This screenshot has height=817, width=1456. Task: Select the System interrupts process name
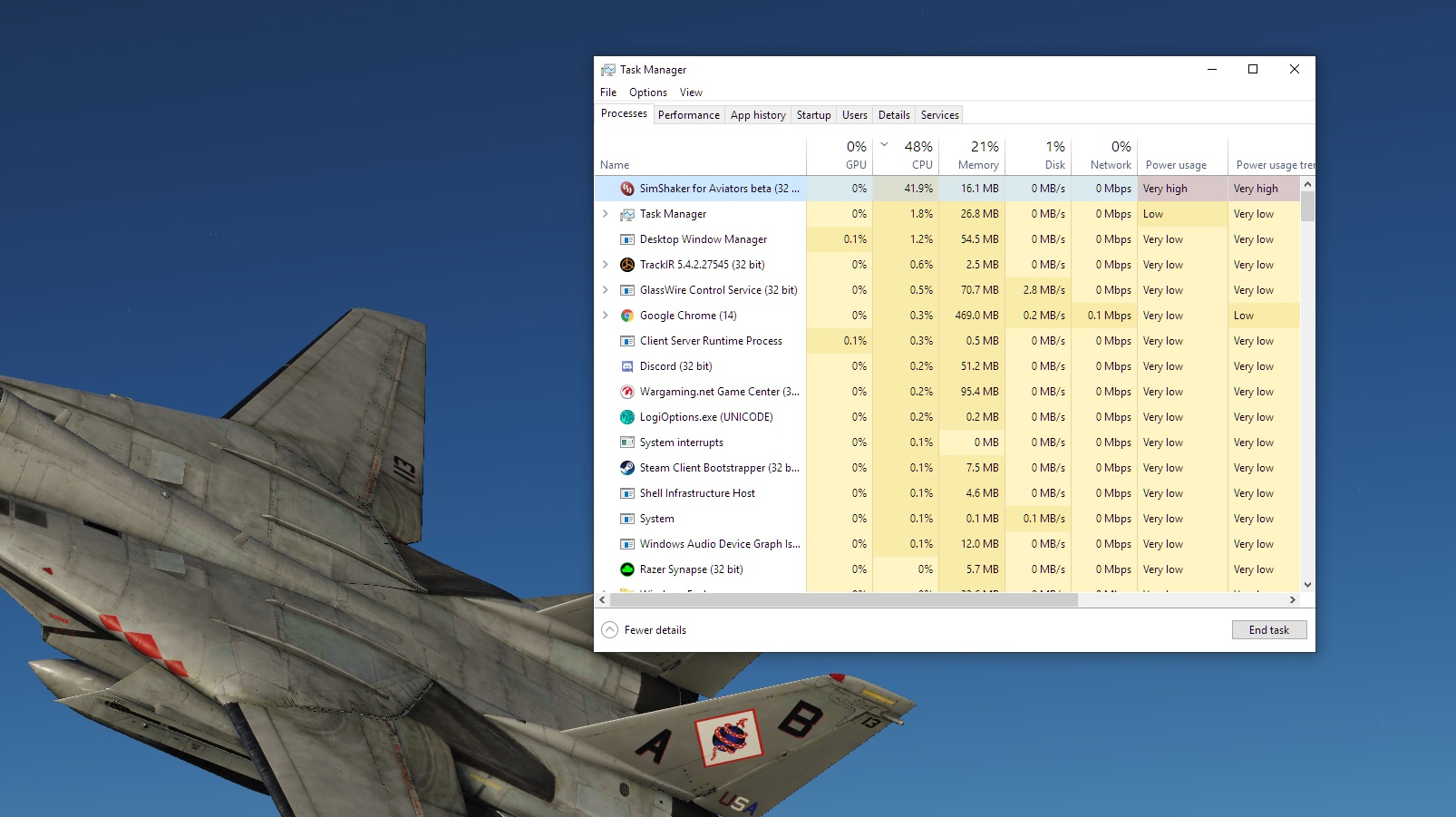click(x=681, y=443)
